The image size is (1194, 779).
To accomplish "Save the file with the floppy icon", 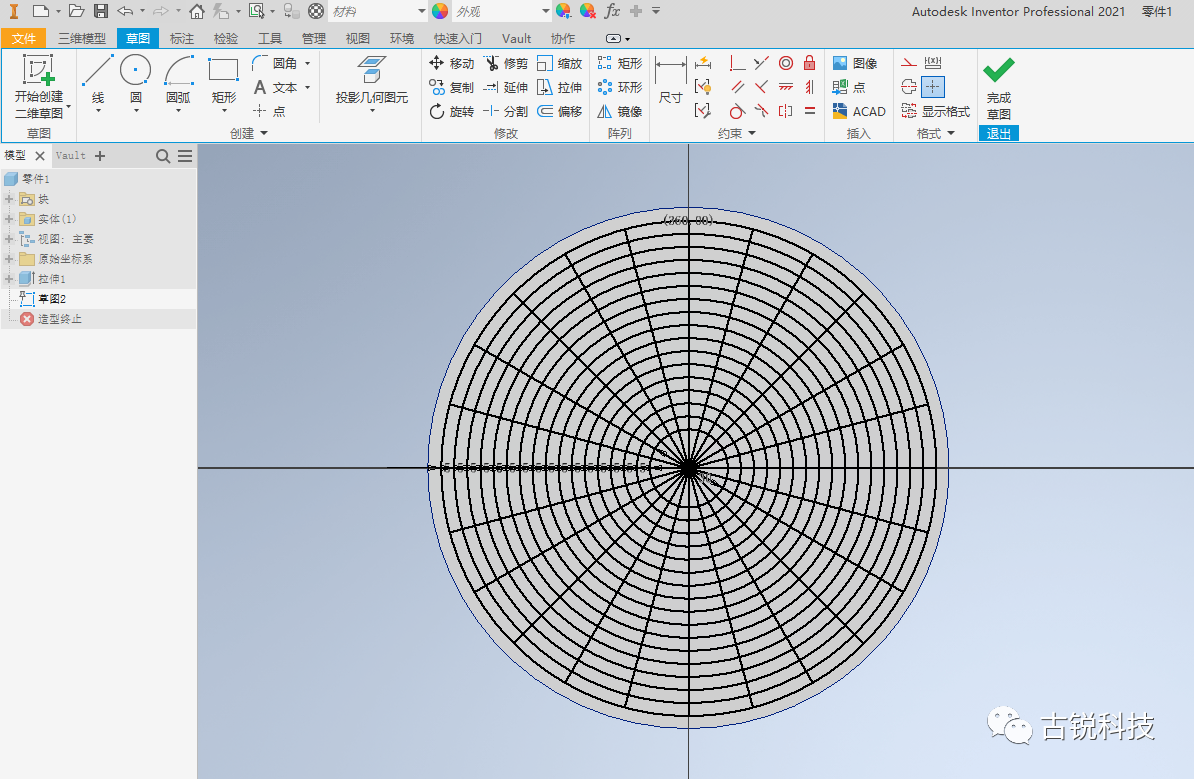I will point(101,11).
